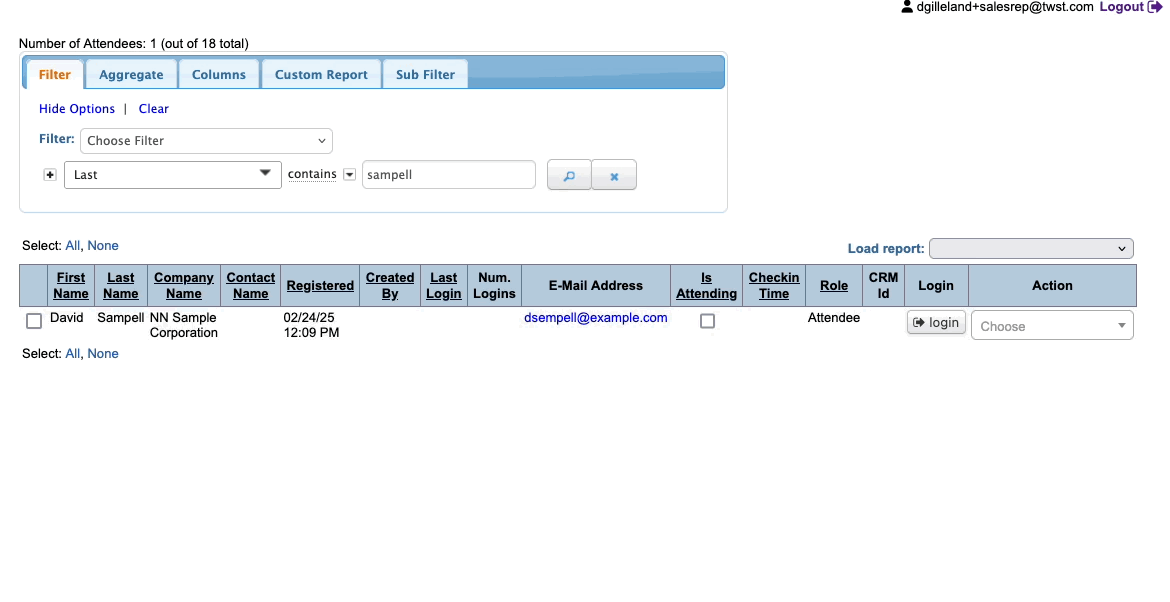The width and height of the screenshot is (1170, 602).
Task: Click the NN Sample Corporation cell
Action: (x=184, y=325)
